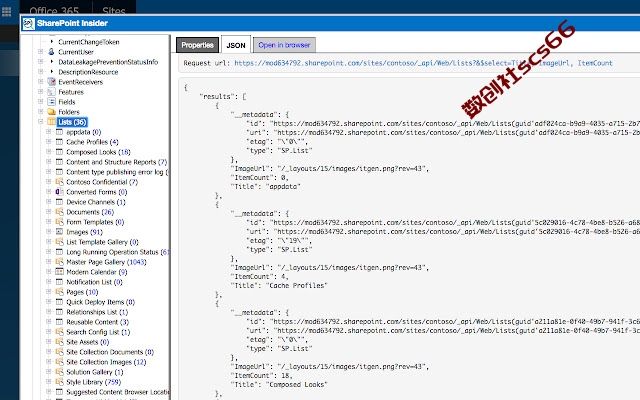Expand the Folders tree node
640x400 pixels.
point(40,112)
